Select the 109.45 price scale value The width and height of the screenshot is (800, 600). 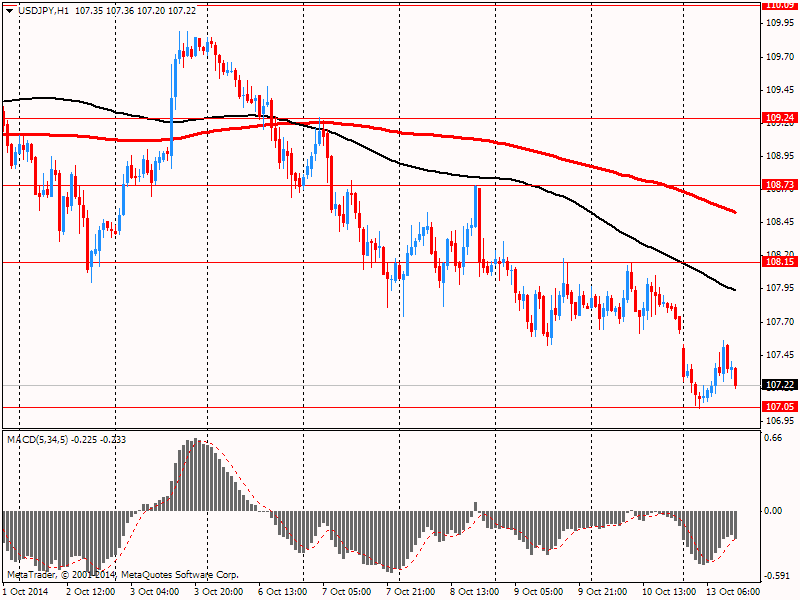(780, 90)
